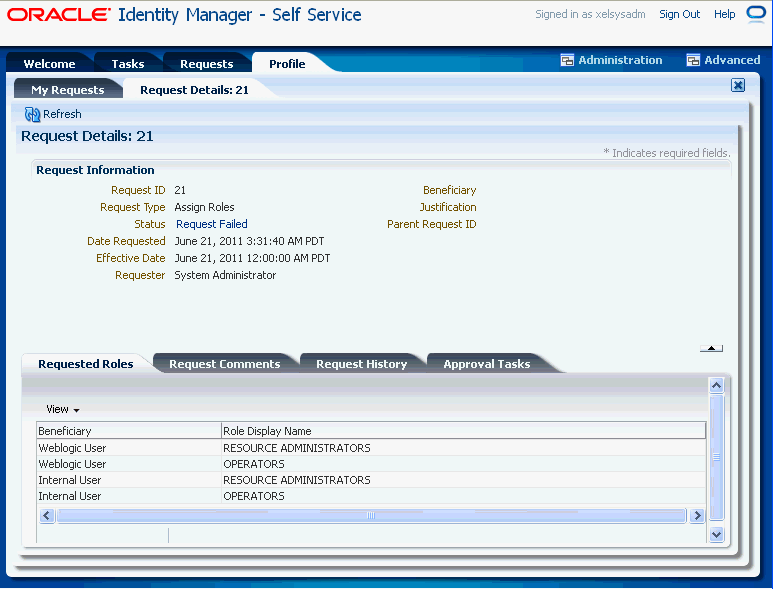Click the 'Signed in as xelsysadm' text
Screen dimensions: 773x589
click(590, 14)
